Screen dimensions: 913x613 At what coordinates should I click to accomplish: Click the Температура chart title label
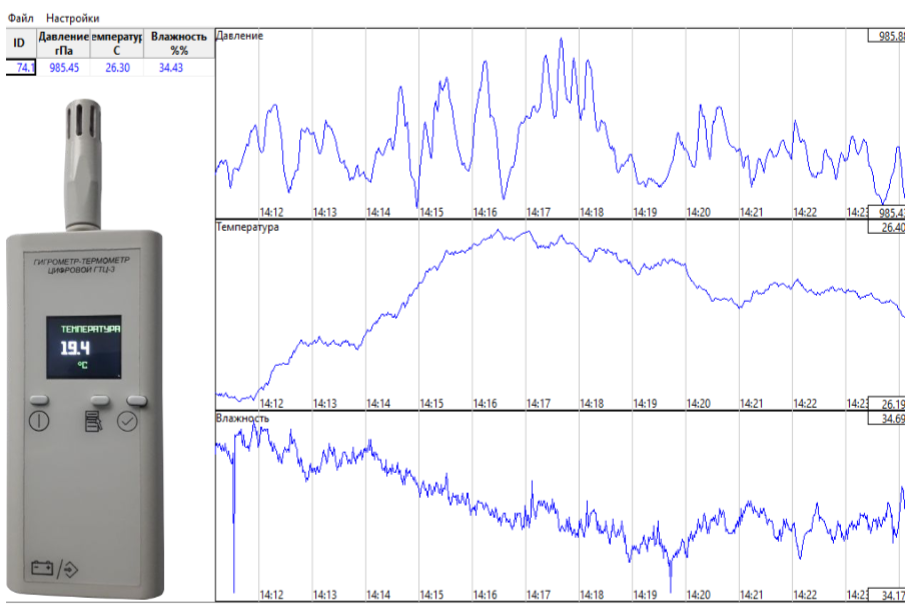coord(247,228)
